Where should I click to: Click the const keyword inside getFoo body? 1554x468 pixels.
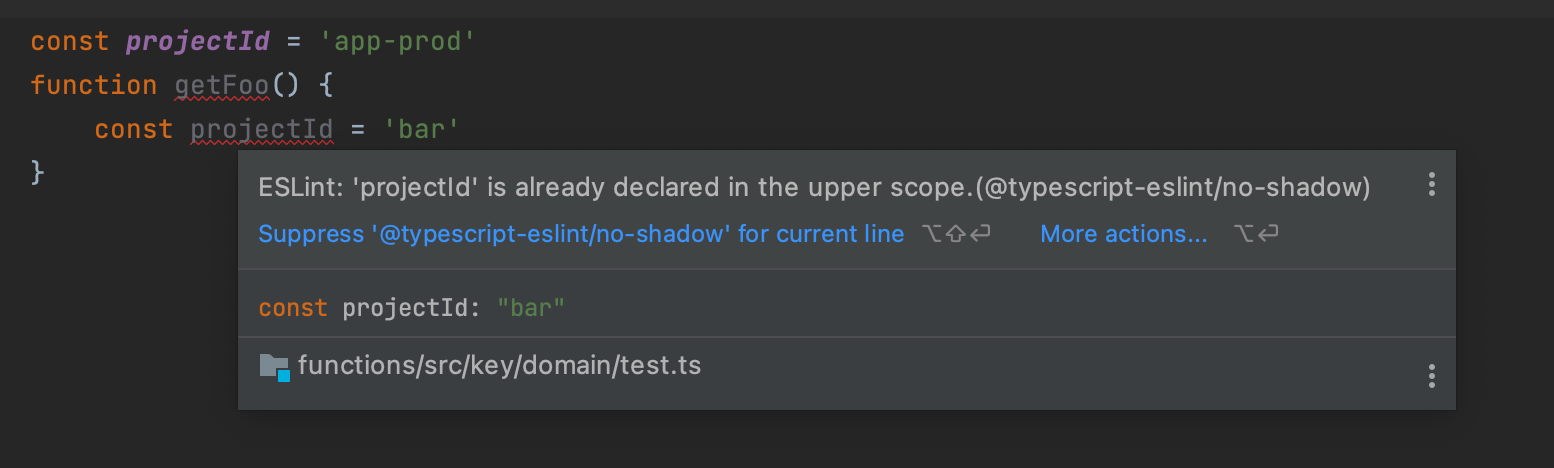(133, 129)
